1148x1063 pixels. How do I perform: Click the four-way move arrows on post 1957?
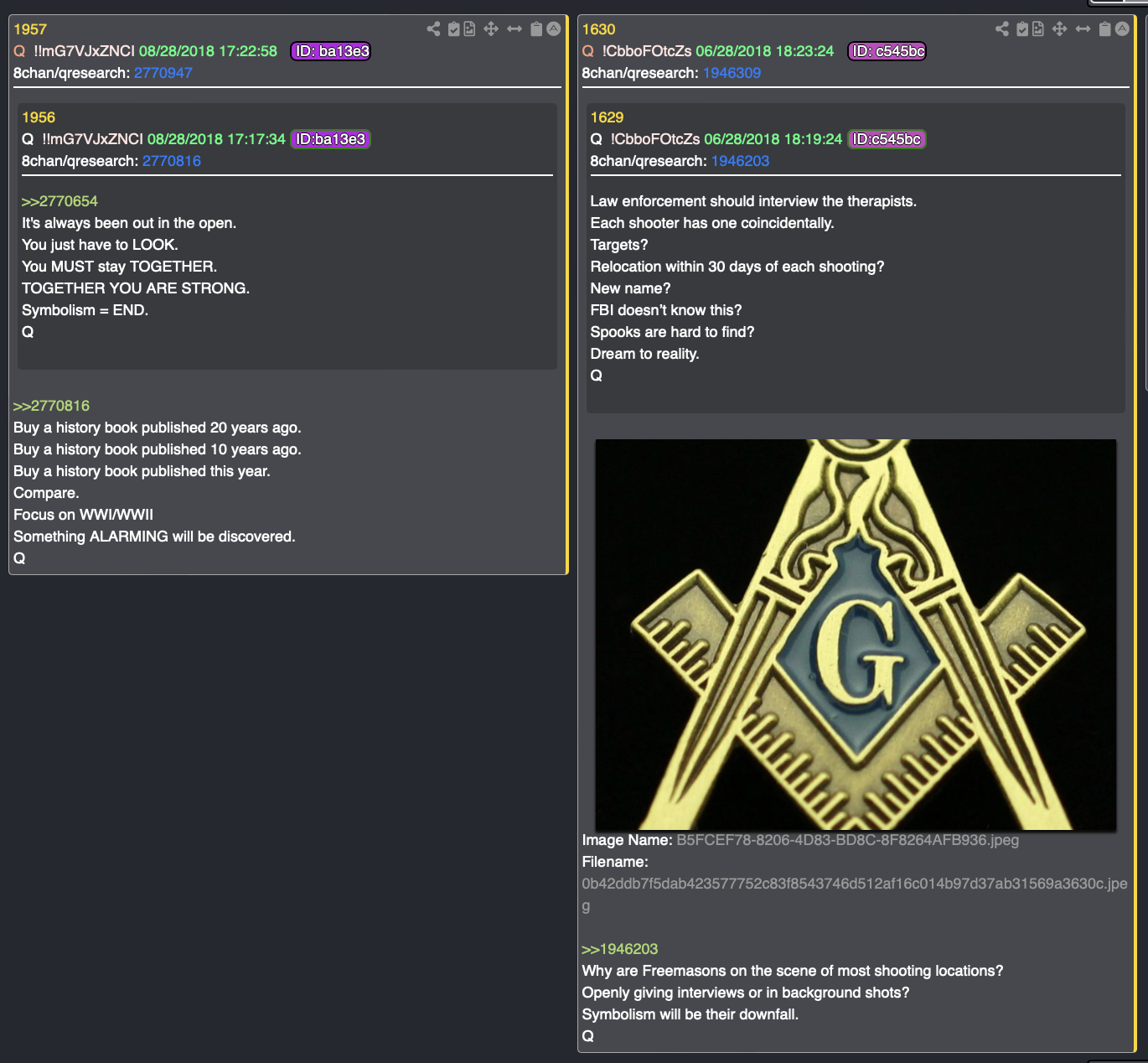tap(491, 29)
